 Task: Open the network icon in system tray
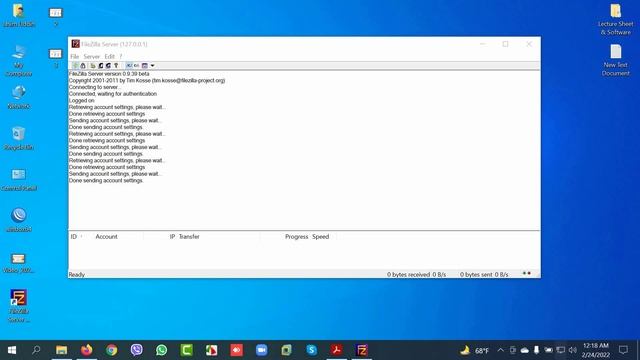561,350
